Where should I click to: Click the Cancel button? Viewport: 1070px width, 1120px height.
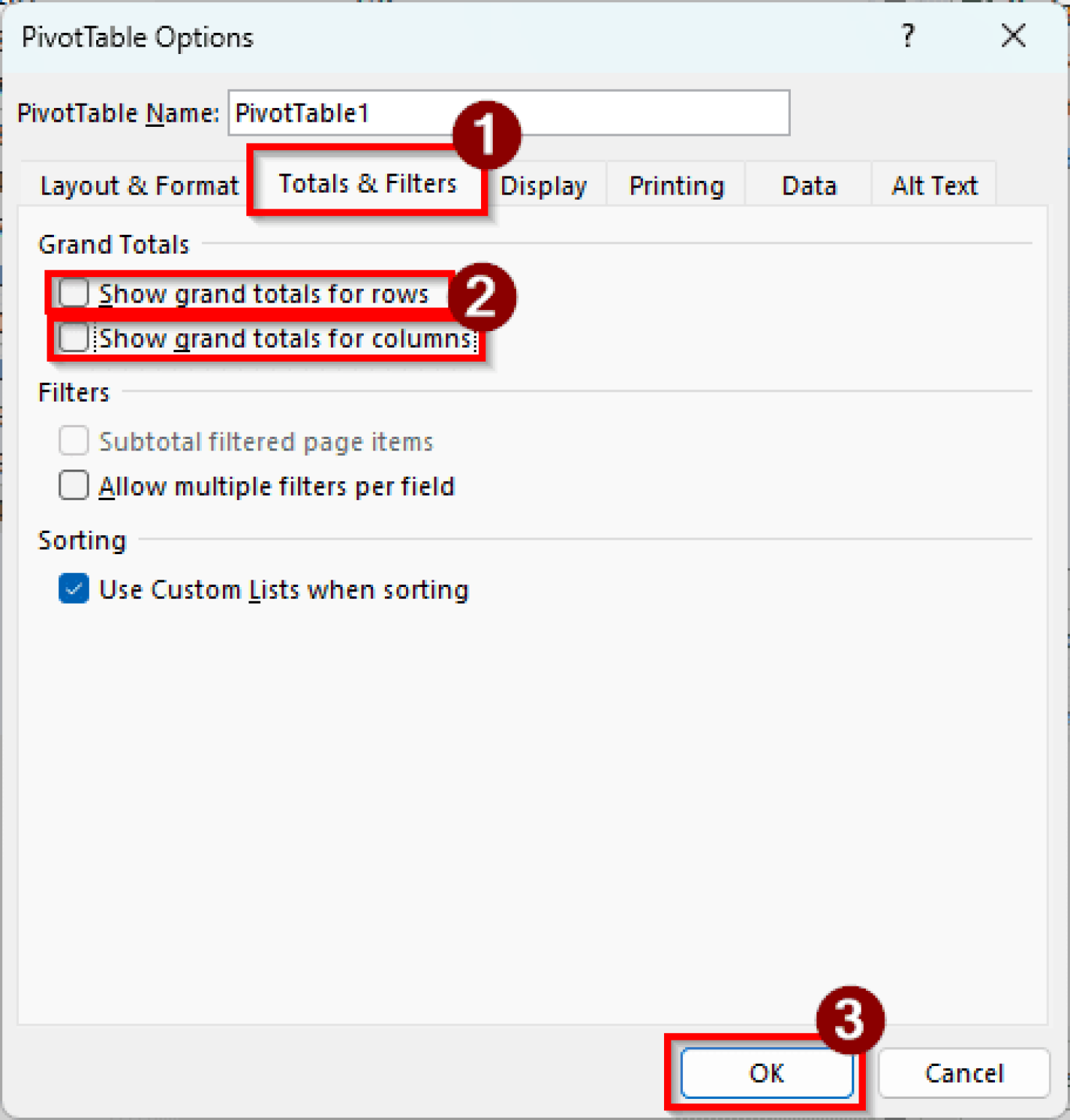click(x=964, y=1073)
